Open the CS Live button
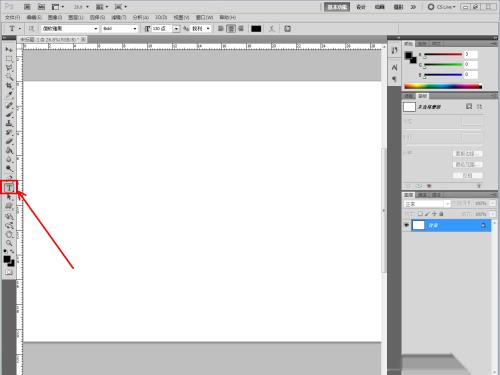Screen dimensions: 500x375 pyautogui.click(x=442, y=7)
